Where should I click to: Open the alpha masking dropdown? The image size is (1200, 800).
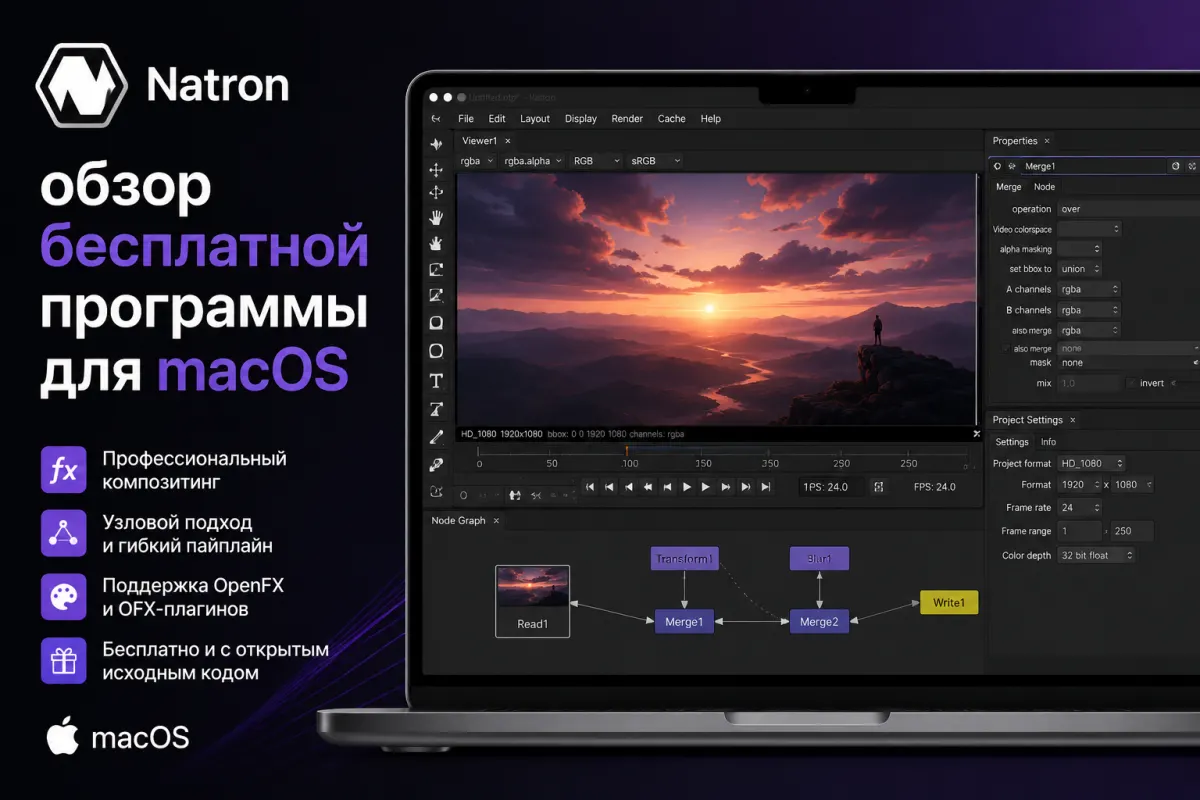coord(1079,249)
